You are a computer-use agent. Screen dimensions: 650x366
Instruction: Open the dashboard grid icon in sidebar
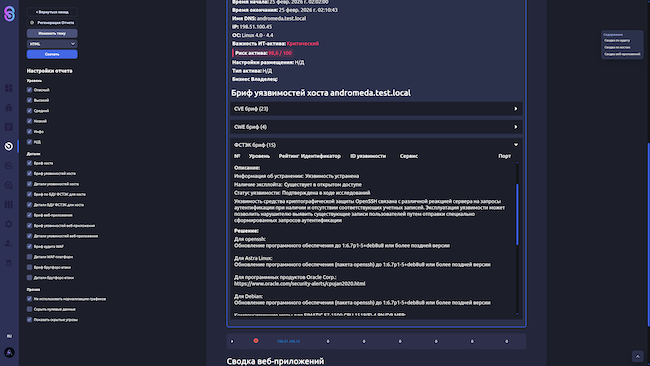(x=9, y=88)
